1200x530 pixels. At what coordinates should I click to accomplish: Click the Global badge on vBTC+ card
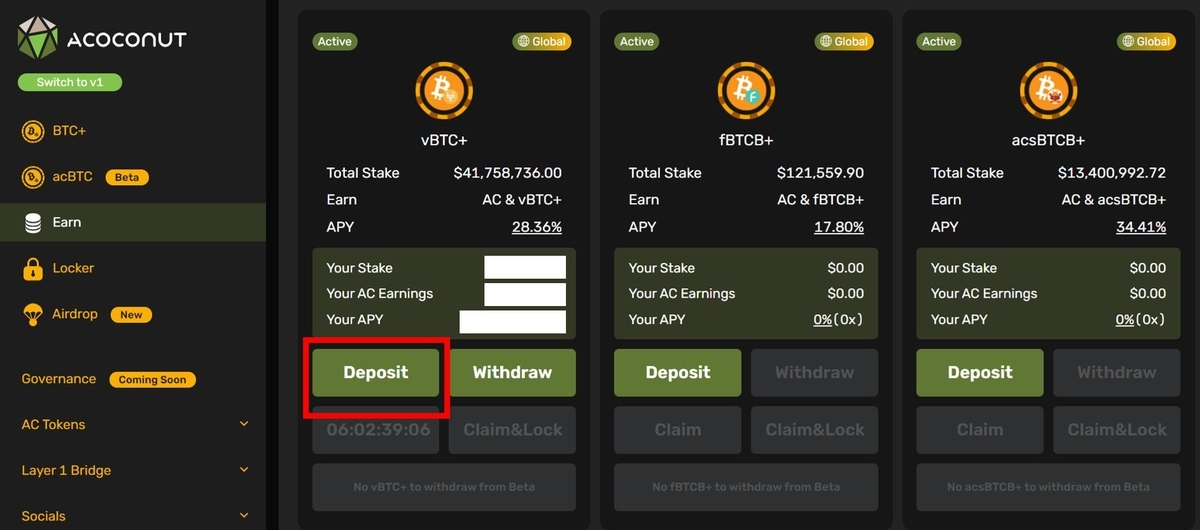coord(541,42)
